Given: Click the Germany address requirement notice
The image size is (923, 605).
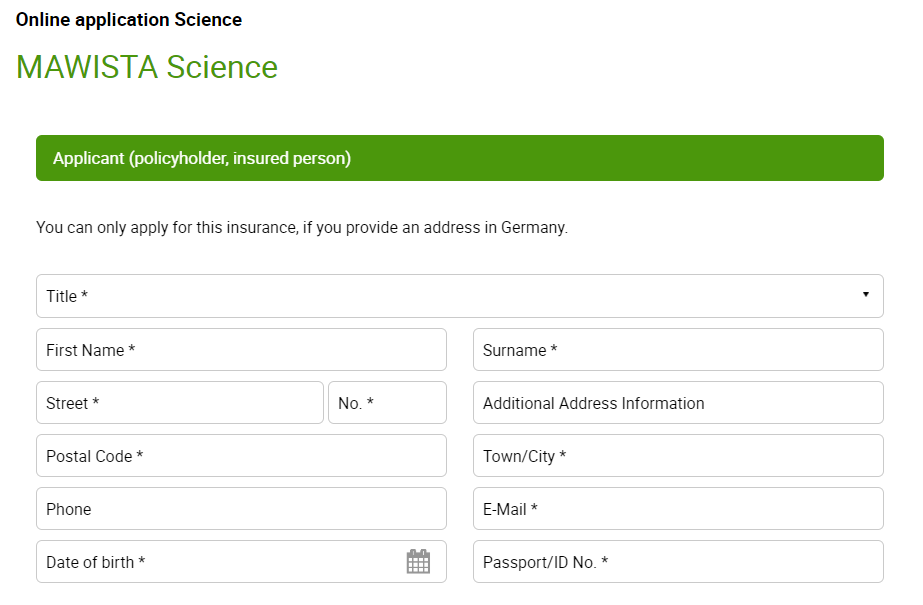Looking at the screenshot, I should pyautogui.click(x=301, y=228).
